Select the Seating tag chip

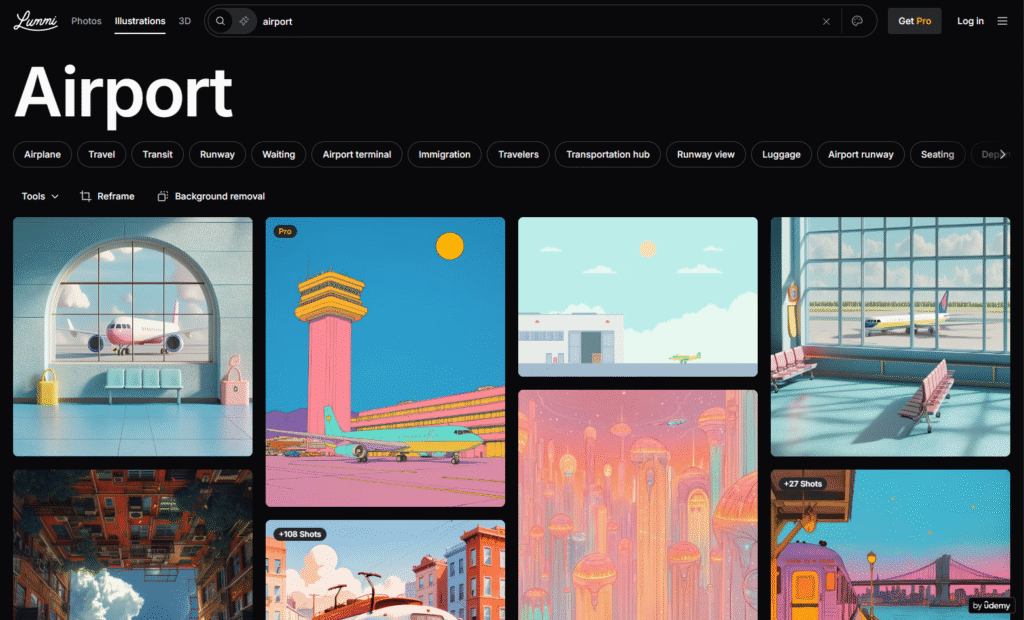click(937, 154)
